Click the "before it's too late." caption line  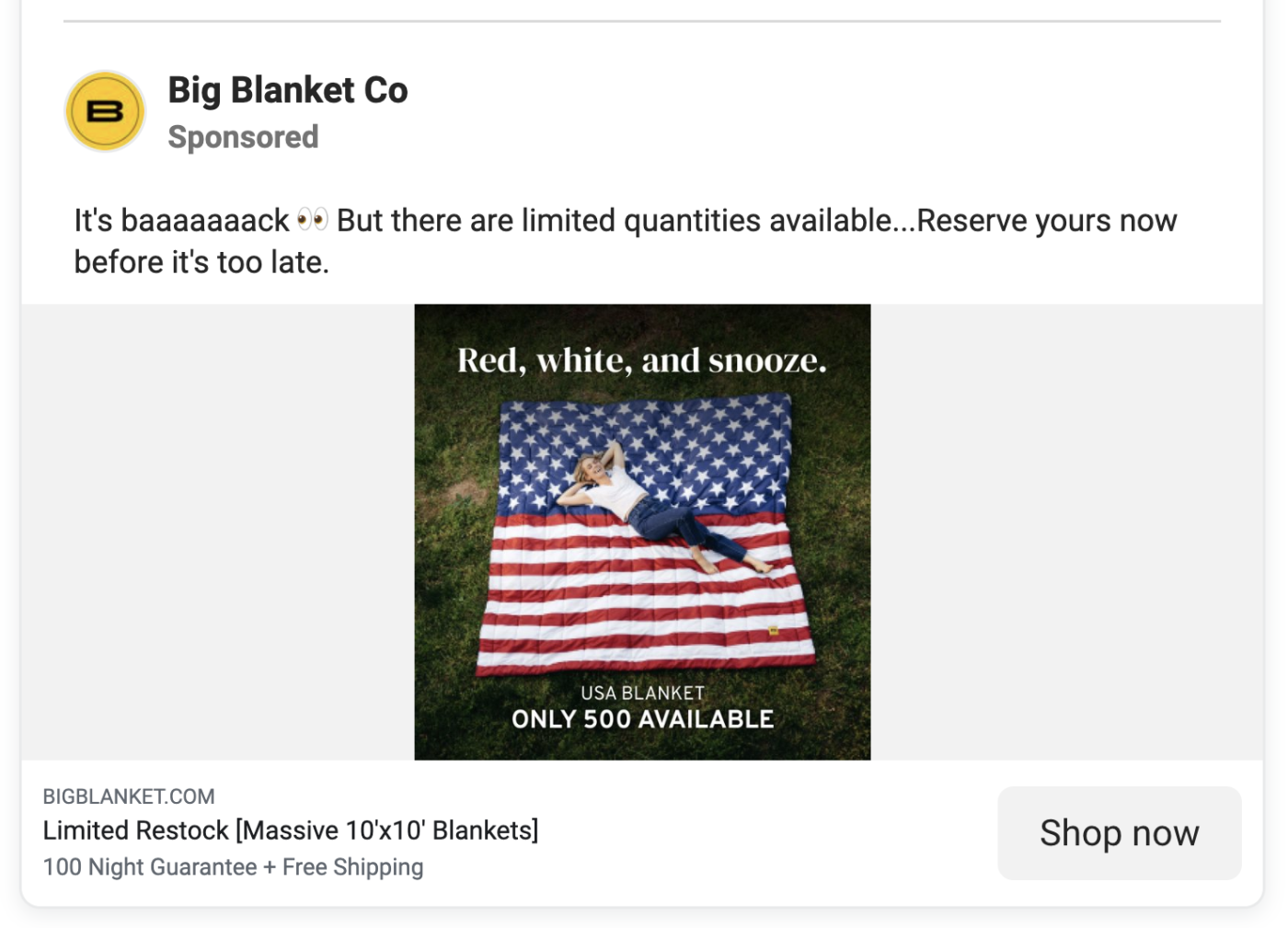tap(201, 262)
